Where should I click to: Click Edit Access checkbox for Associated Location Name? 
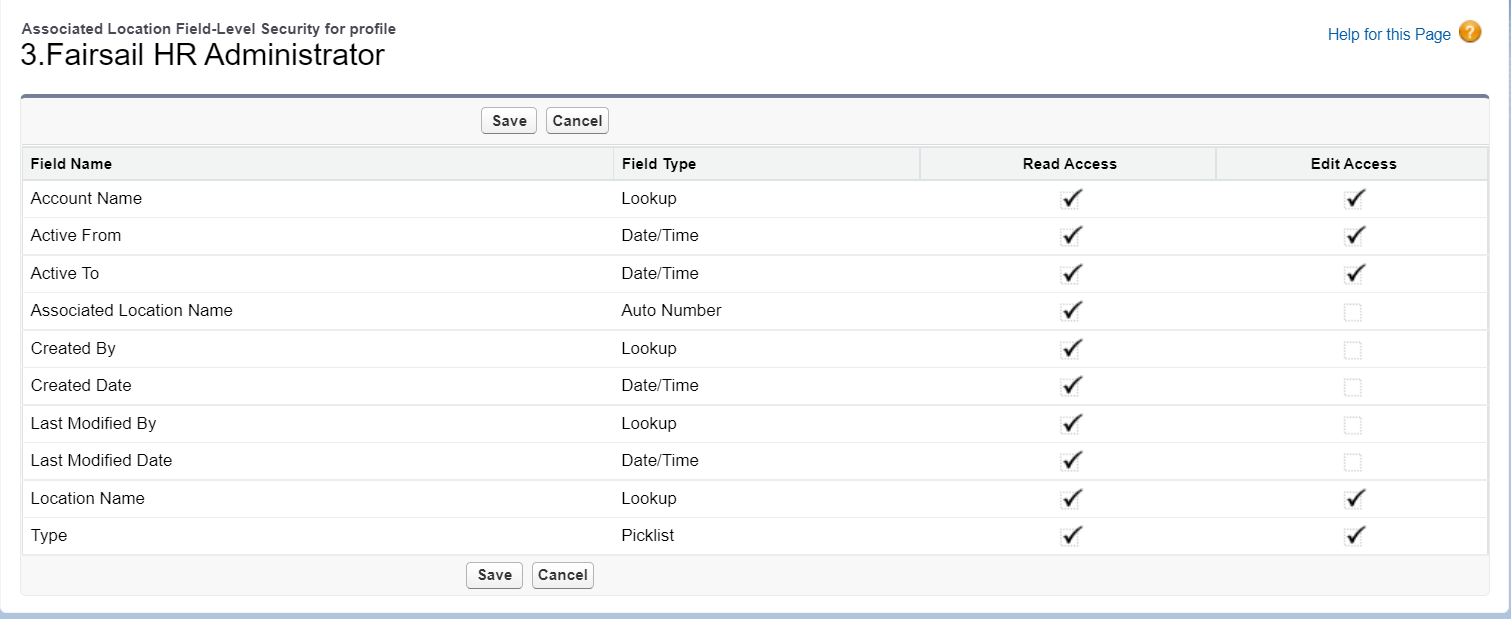1353,312
